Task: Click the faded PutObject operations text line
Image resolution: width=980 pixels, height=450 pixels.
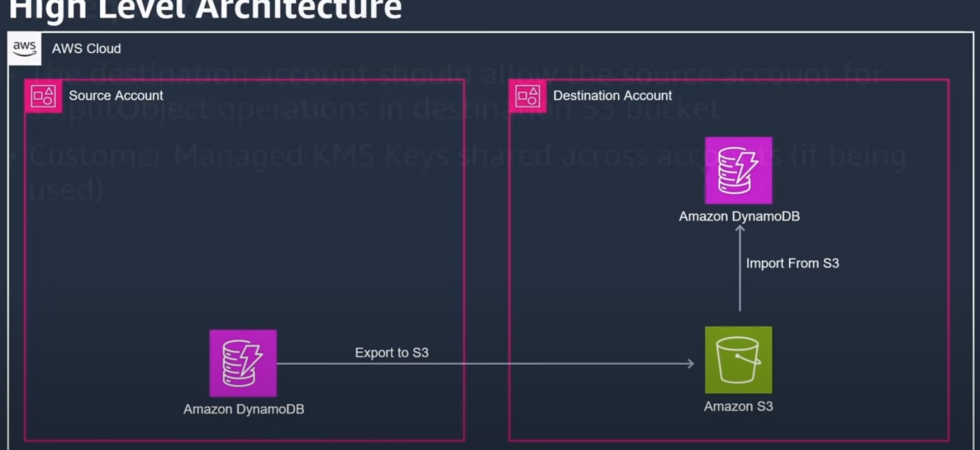Action: [x=375, y=109]
